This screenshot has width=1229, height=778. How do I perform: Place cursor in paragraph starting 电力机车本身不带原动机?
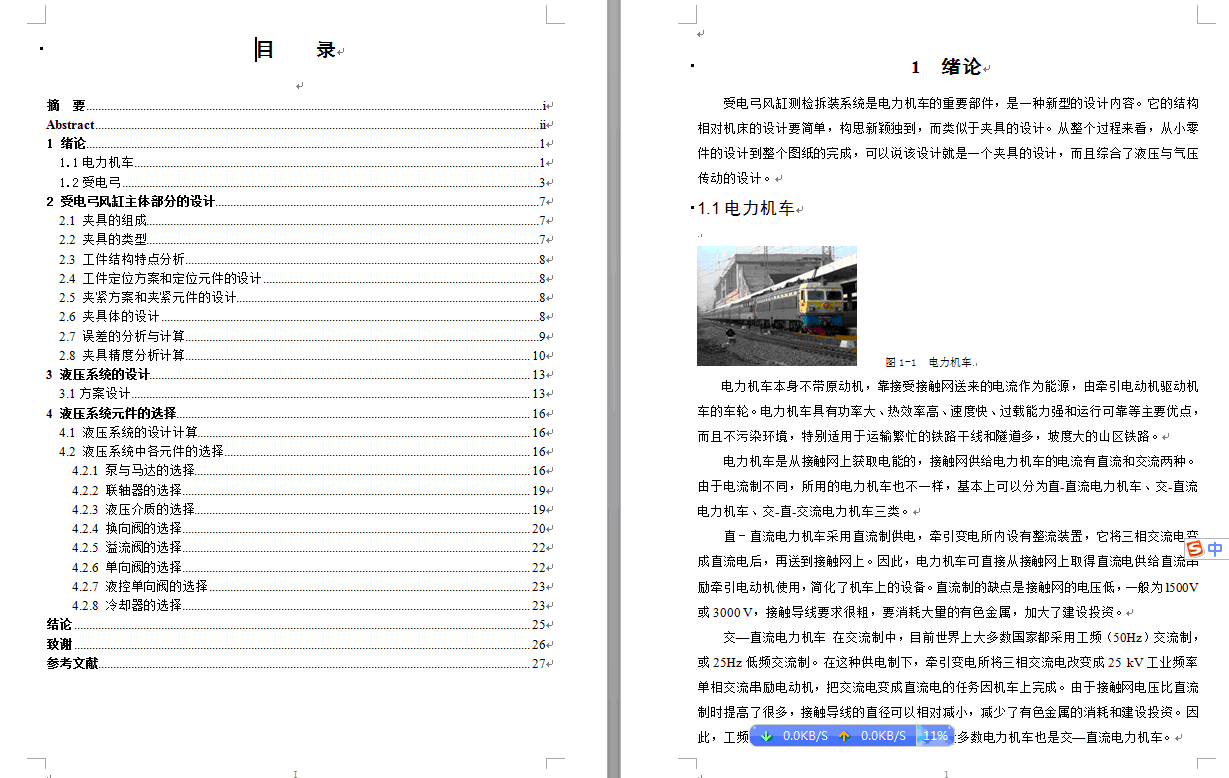[948, 411]
